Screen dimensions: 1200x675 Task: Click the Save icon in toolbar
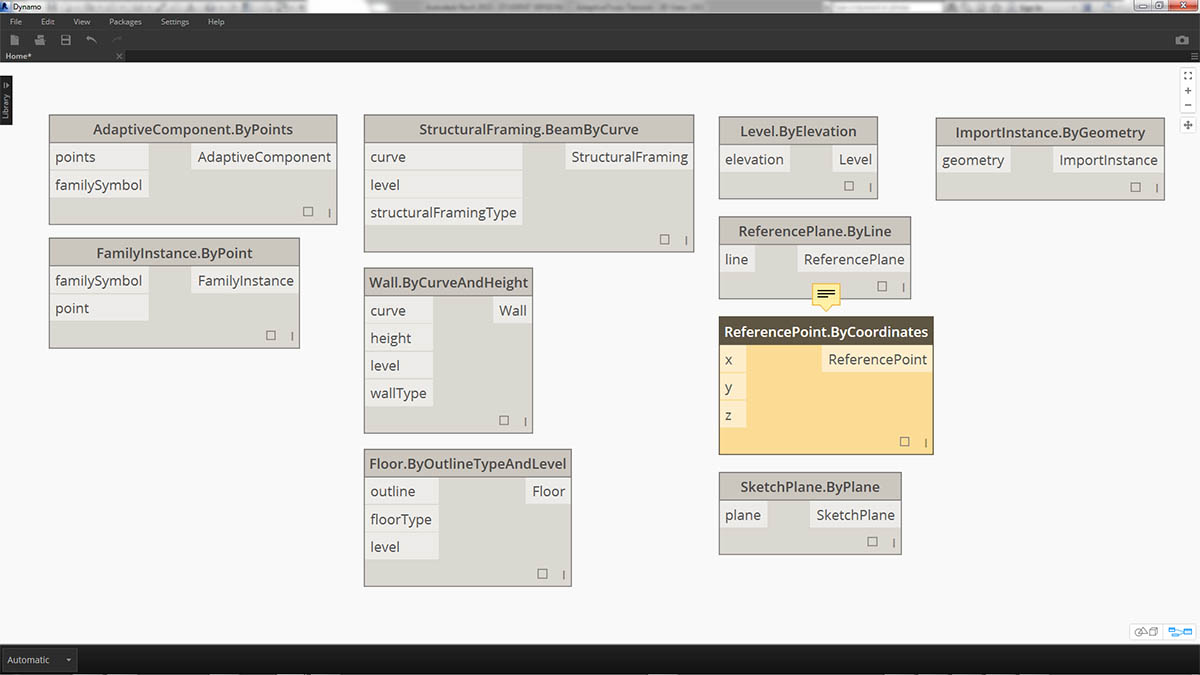[66, 40]
